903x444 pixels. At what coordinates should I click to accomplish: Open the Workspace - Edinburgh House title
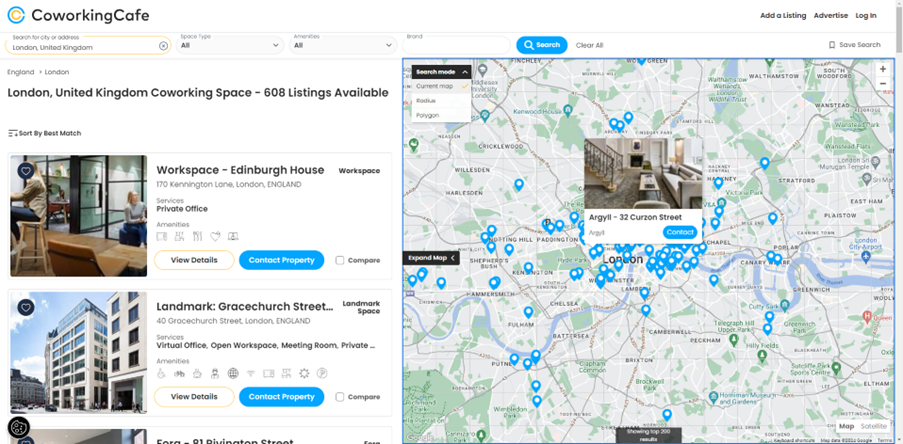[240, 170]
